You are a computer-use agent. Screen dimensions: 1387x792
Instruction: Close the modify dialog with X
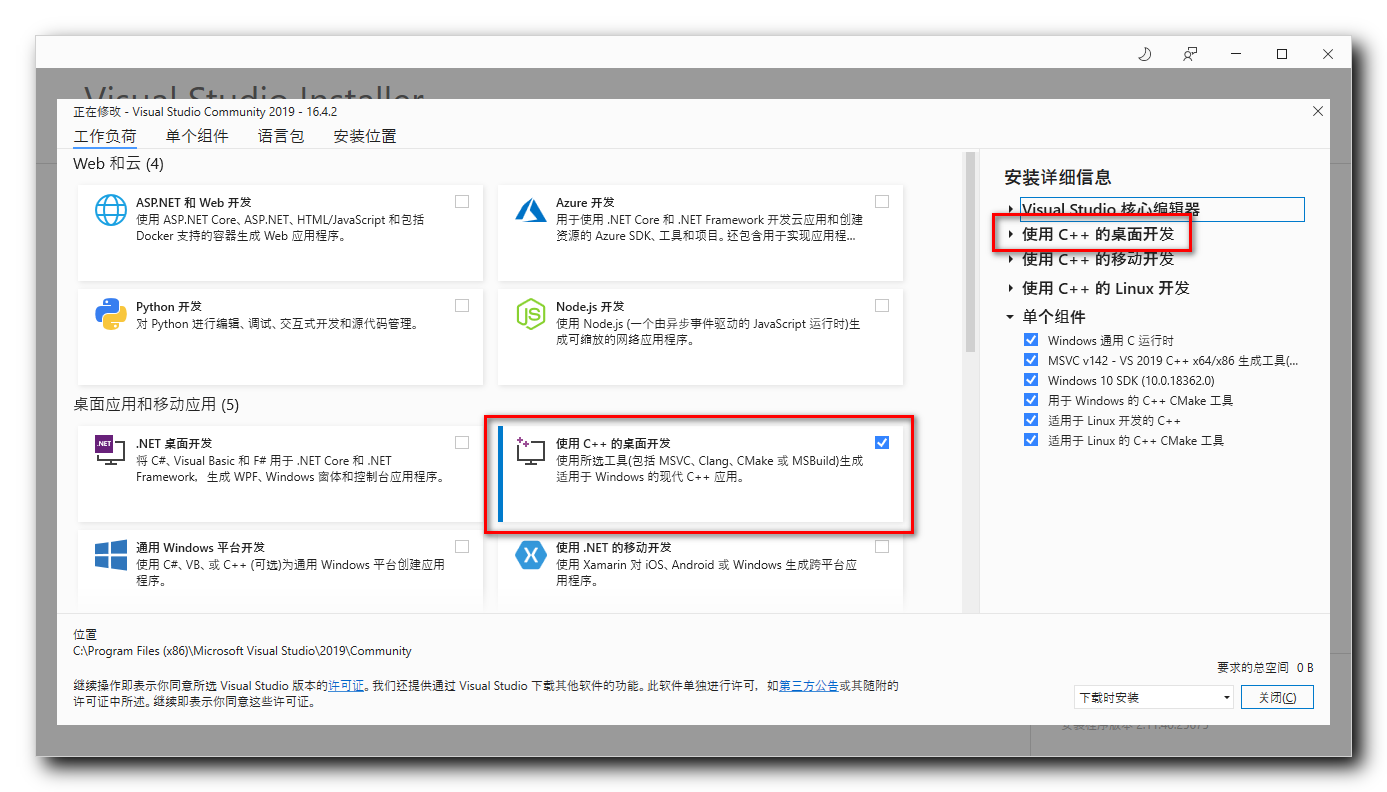pos(1318,111)
